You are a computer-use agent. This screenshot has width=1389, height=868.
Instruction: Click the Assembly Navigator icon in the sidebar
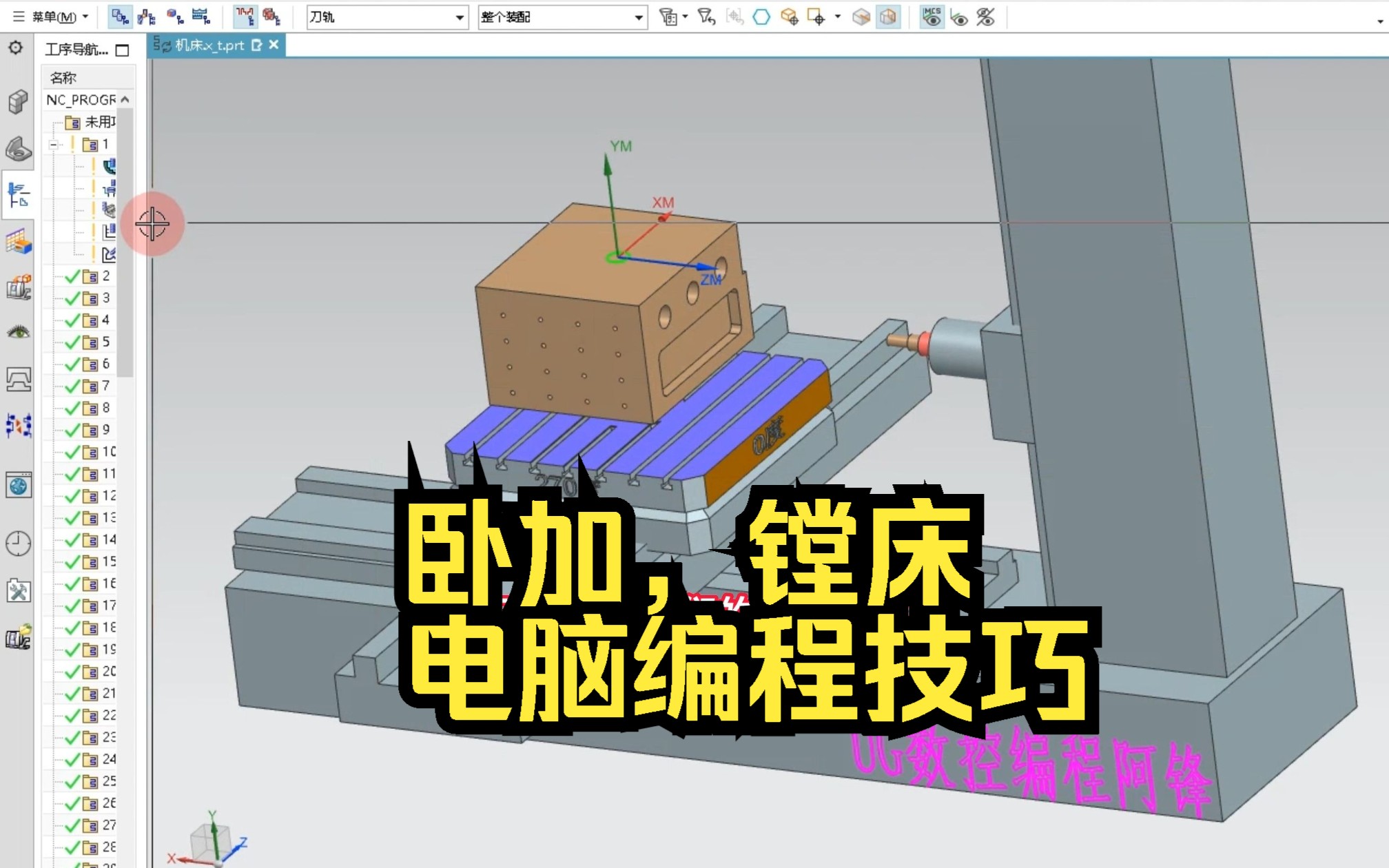tap(17, 102)
